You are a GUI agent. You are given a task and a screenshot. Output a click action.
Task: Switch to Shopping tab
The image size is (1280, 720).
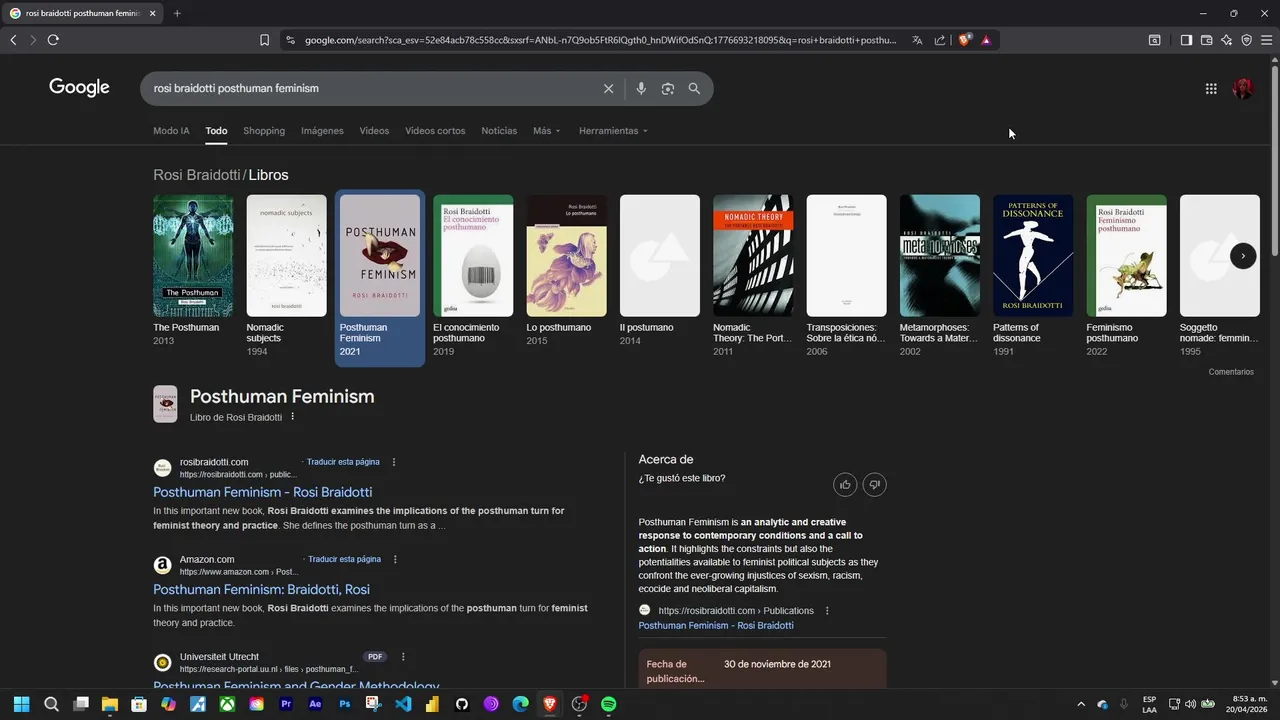(x=264, y=131)
